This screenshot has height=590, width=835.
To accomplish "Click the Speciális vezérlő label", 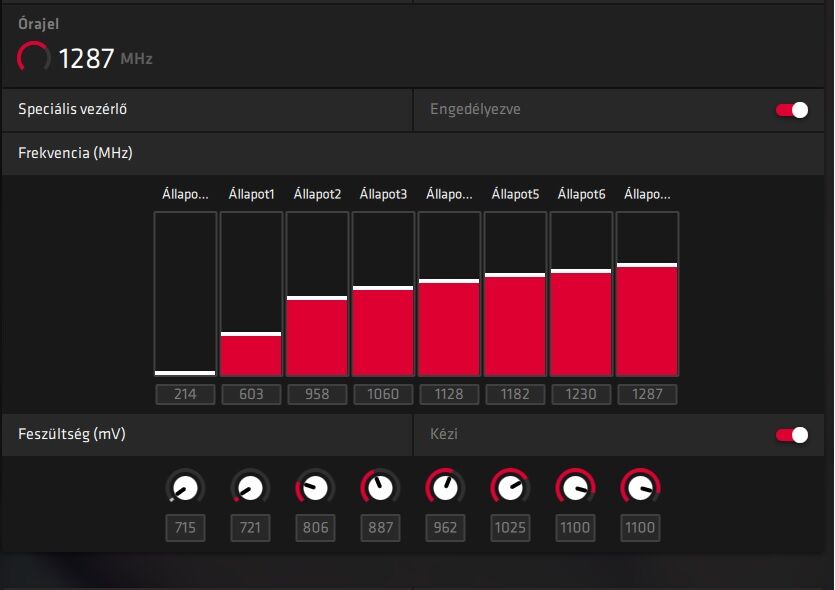I will pyautogui.click(x=72, y=109).
